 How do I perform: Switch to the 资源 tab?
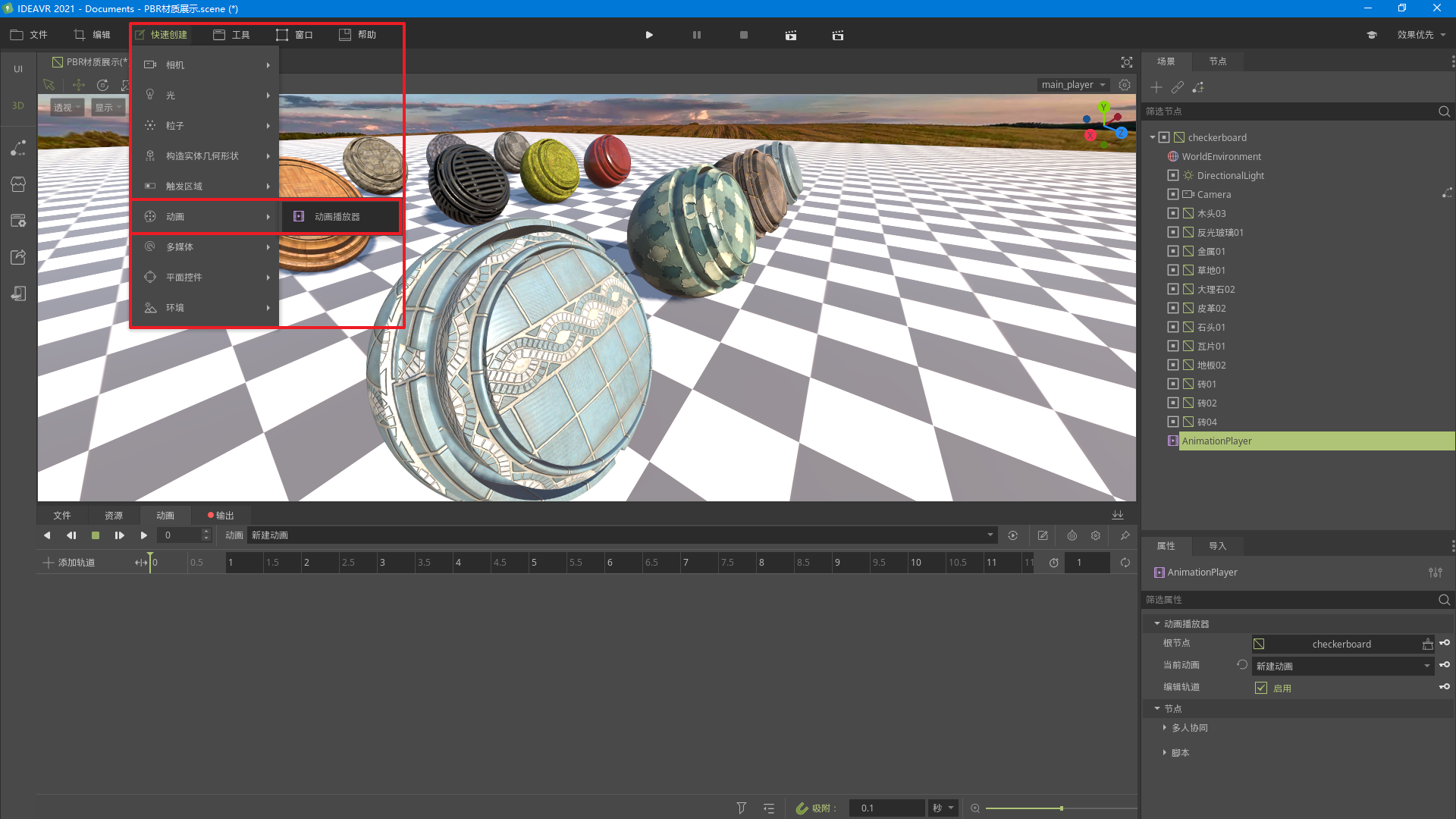click(114, 516)
